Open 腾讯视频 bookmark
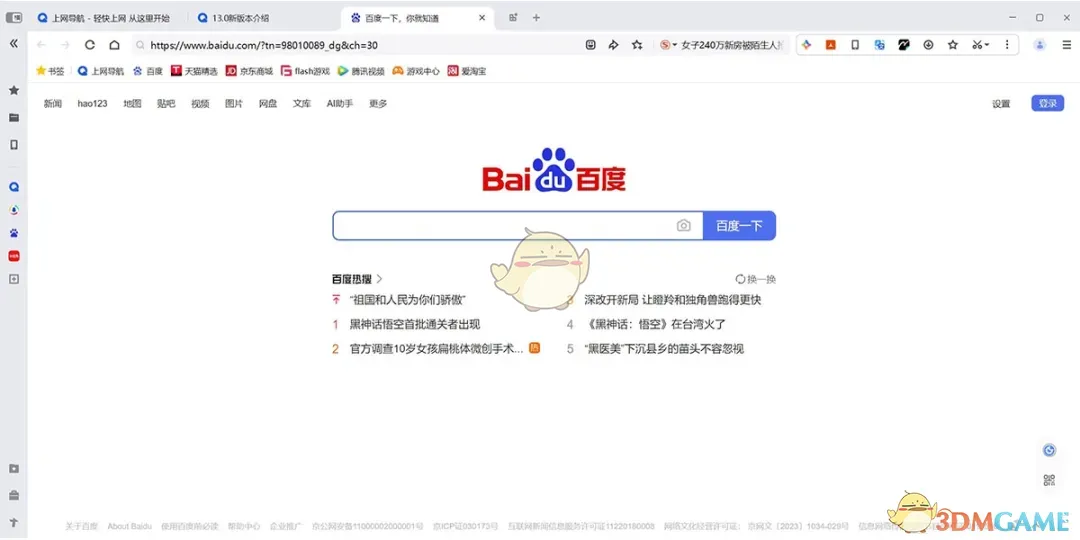1080x540 pixels. click(x=361, y=70)
